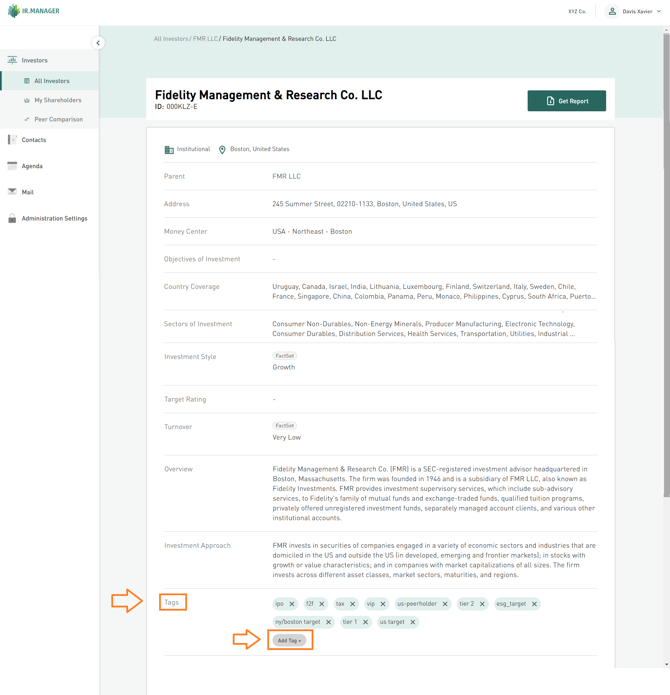670x695 pixels.
Task: Click the Country Coverage truncated text
Action: coord(434,291)
